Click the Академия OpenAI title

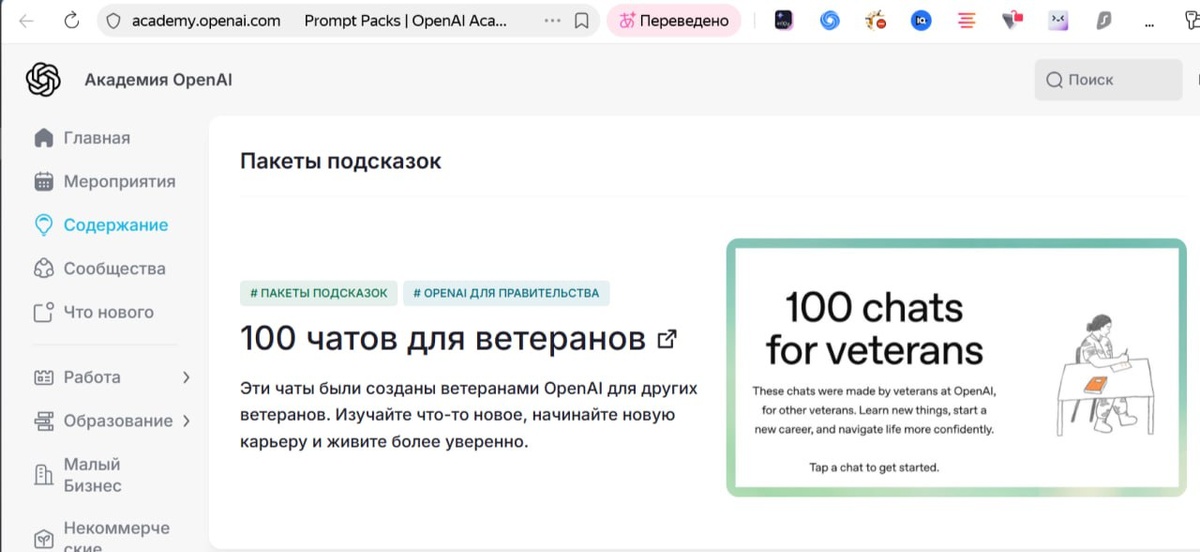[x=158, y=80]
